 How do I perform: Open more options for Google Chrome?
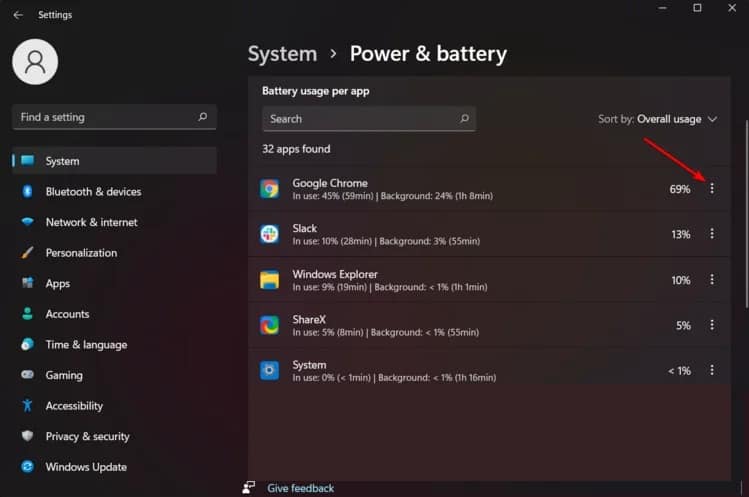pos(712,189)
